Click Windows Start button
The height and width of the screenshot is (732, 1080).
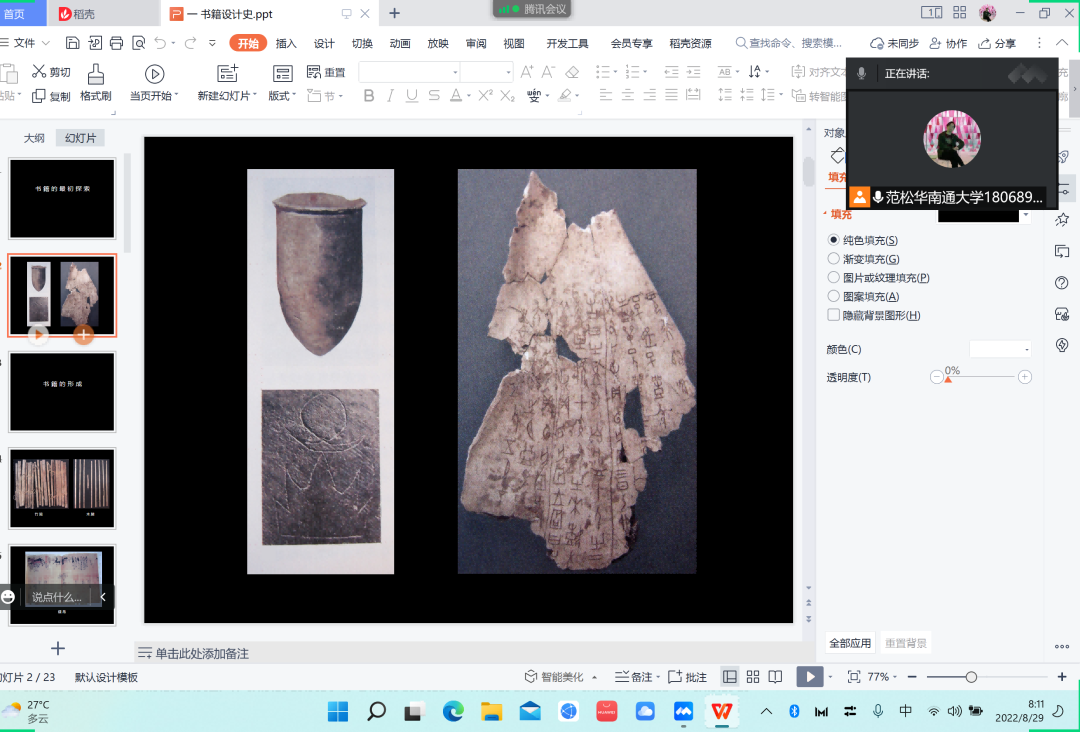338,711
